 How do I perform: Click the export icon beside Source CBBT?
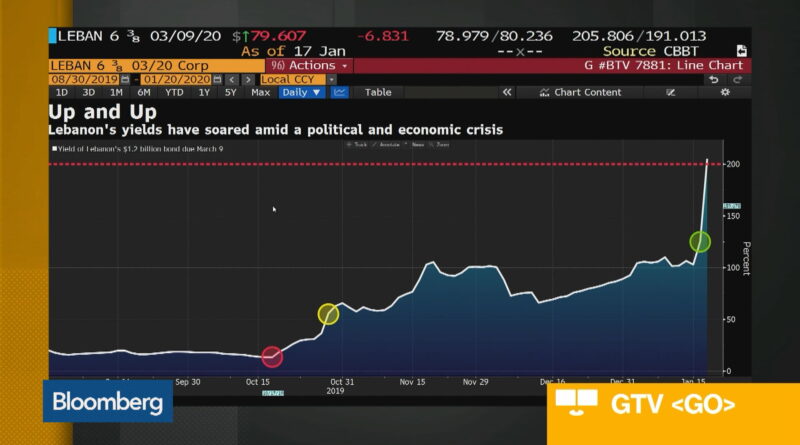pyautogui.click(x=741, y=51)
